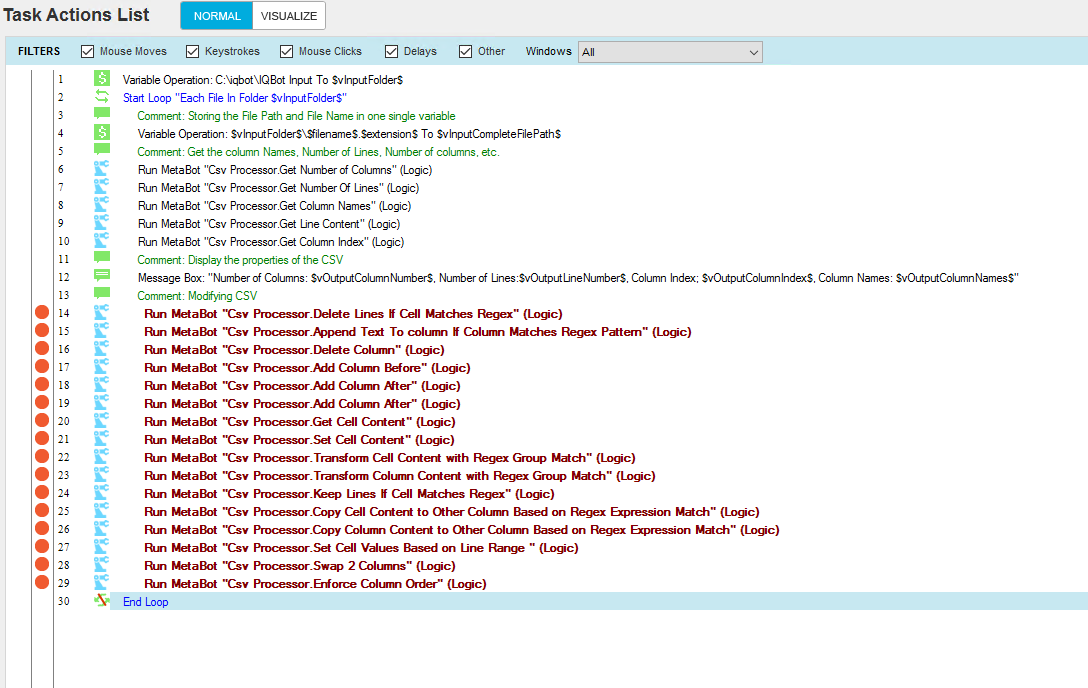Select the Variable Operation line for $vInputFolder$
Image resolution: width=1088 pixels, height=688 pixels.
pos(263,80)
